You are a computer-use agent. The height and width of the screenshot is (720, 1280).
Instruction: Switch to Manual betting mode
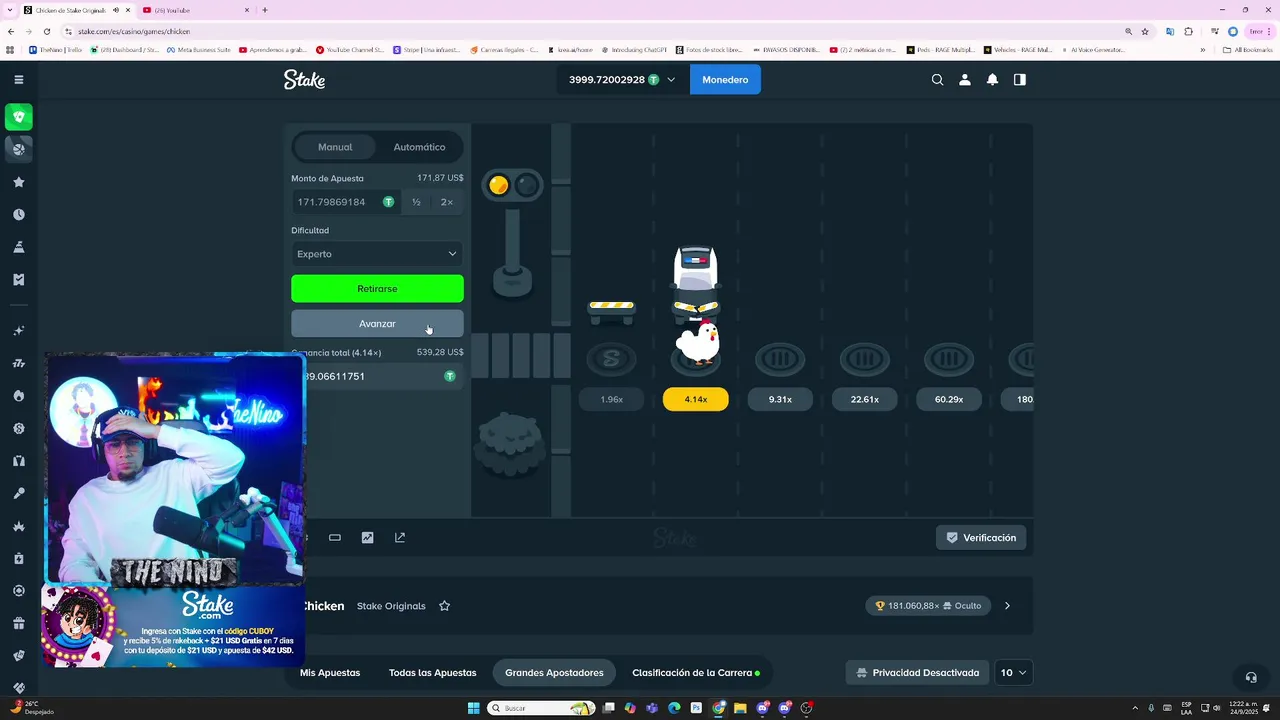(335, 147)
